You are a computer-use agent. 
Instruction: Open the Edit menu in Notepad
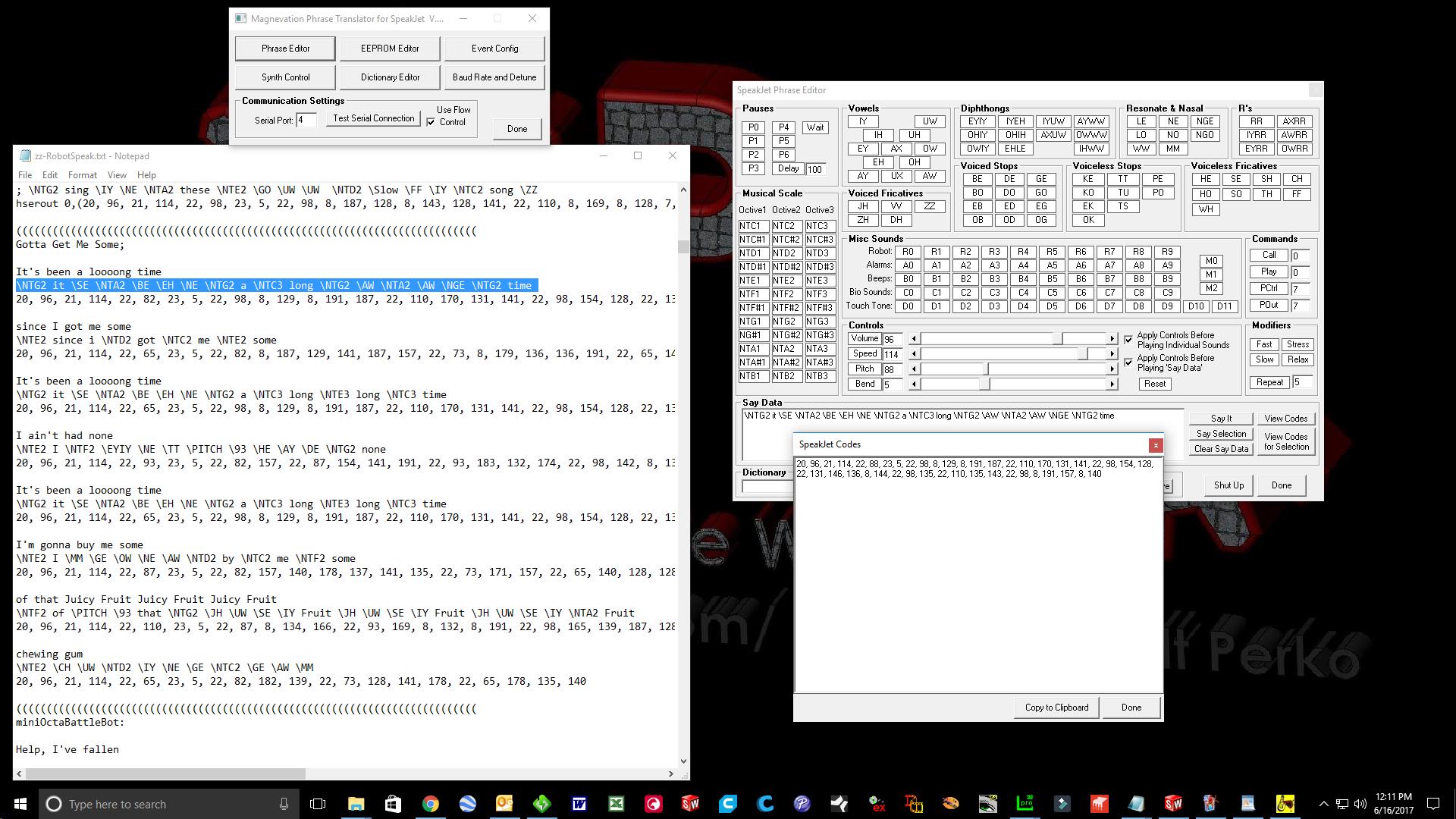click(50, 175)
